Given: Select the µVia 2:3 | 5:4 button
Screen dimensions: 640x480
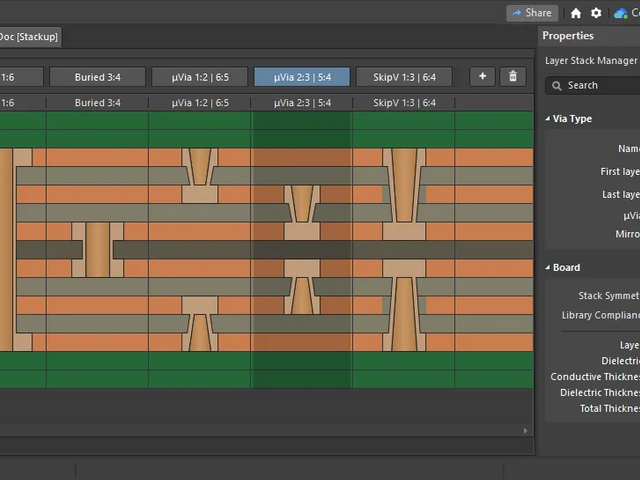Looking at the screenshot, I should click(302, 77).
